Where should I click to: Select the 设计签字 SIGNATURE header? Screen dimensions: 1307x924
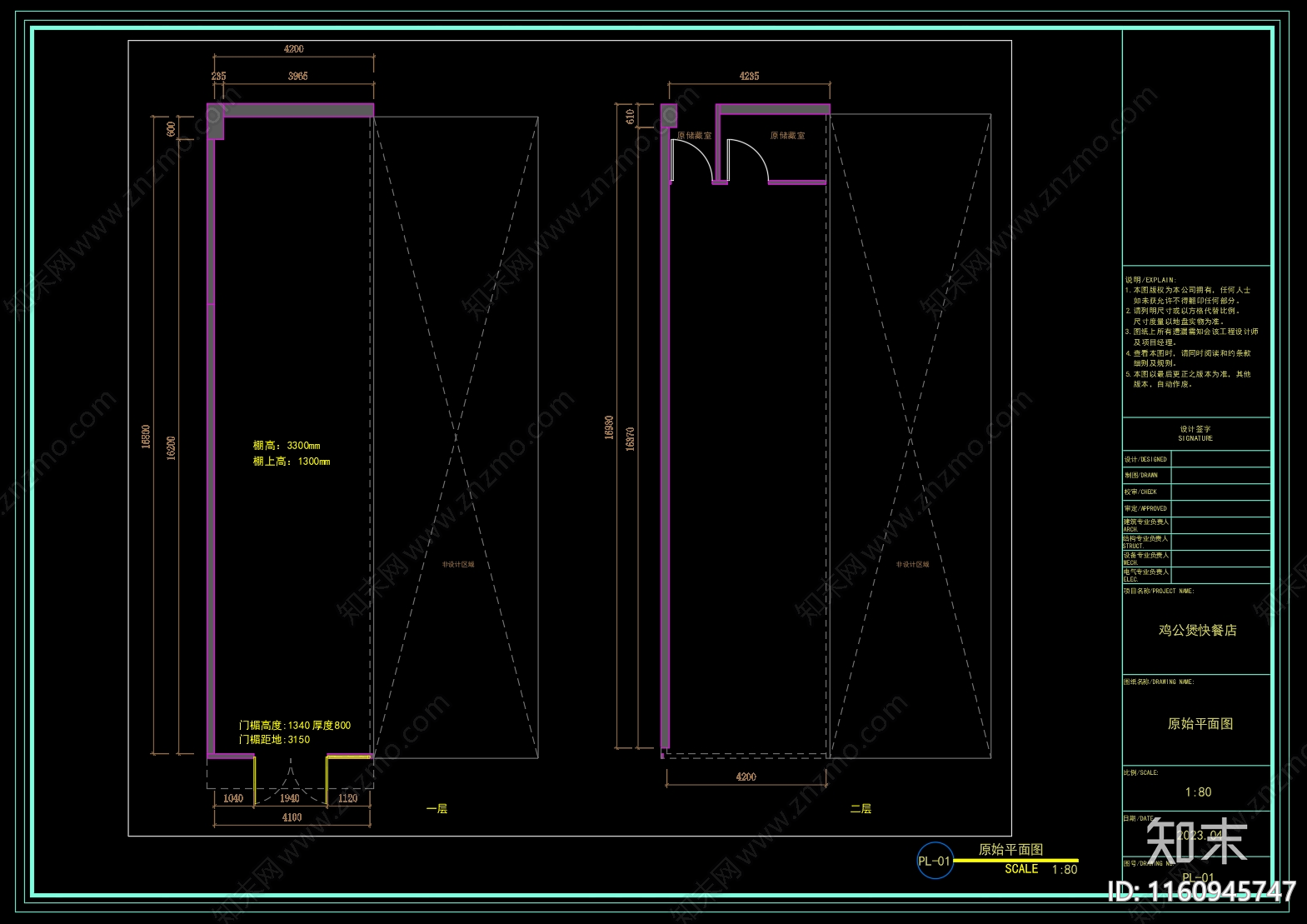(x=1195, y=433)
